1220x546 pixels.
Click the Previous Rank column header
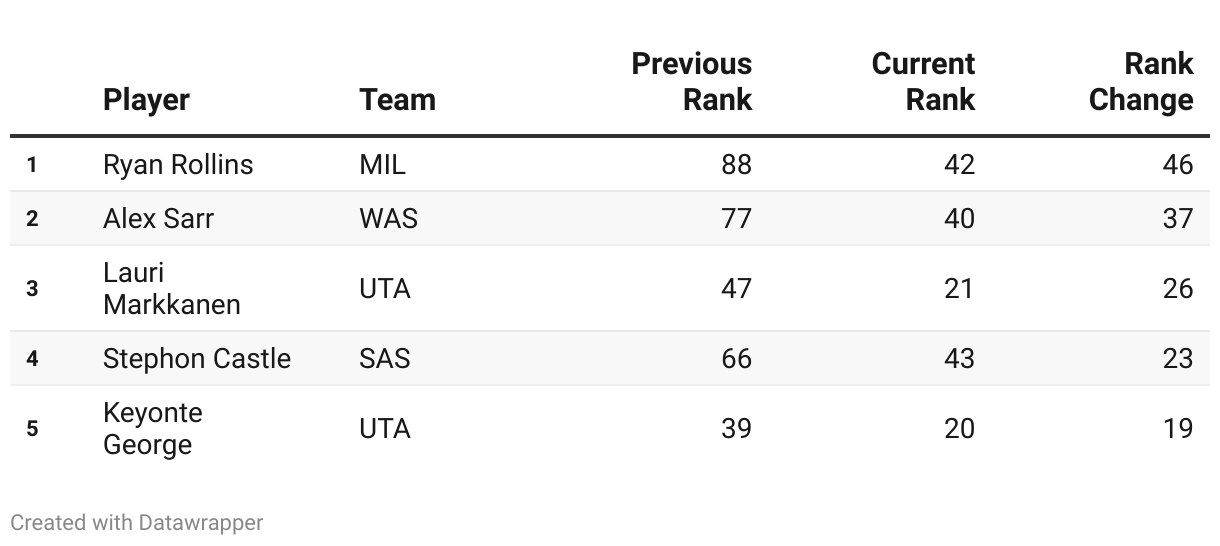[692, 82]
